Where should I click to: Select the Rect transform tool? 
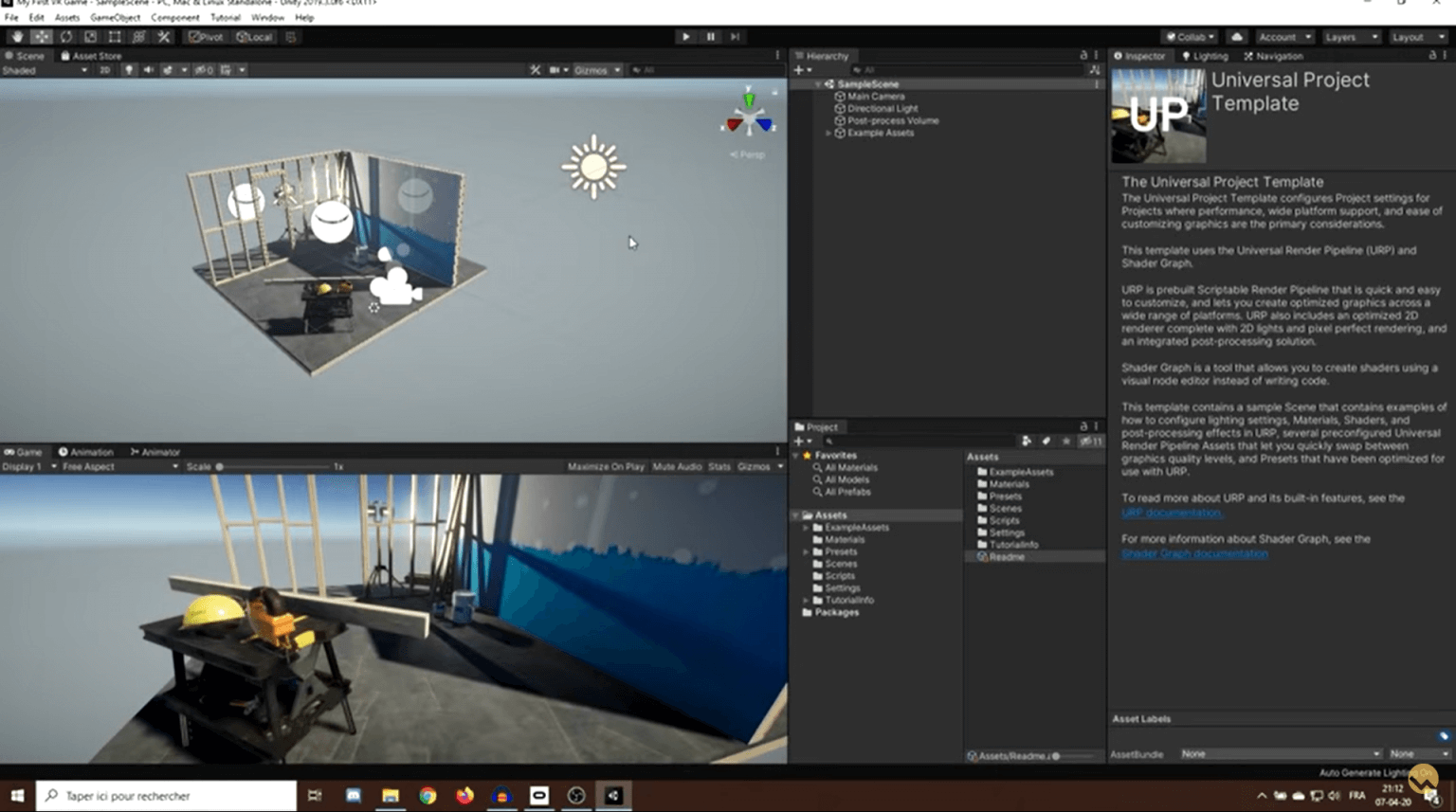(x=115, y=37)
